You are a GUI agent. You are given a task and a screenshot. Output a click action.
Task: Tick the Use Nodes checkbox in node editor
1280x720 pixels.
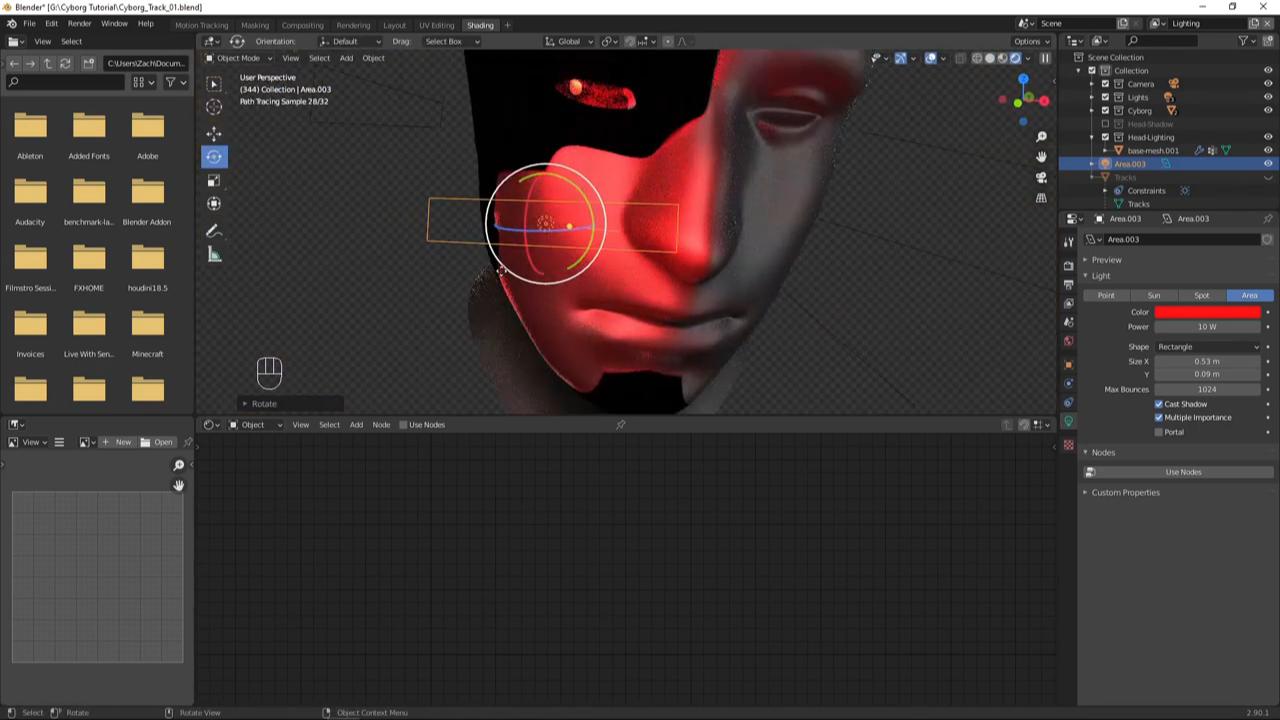pyautogui.click(x=403, y=425)
